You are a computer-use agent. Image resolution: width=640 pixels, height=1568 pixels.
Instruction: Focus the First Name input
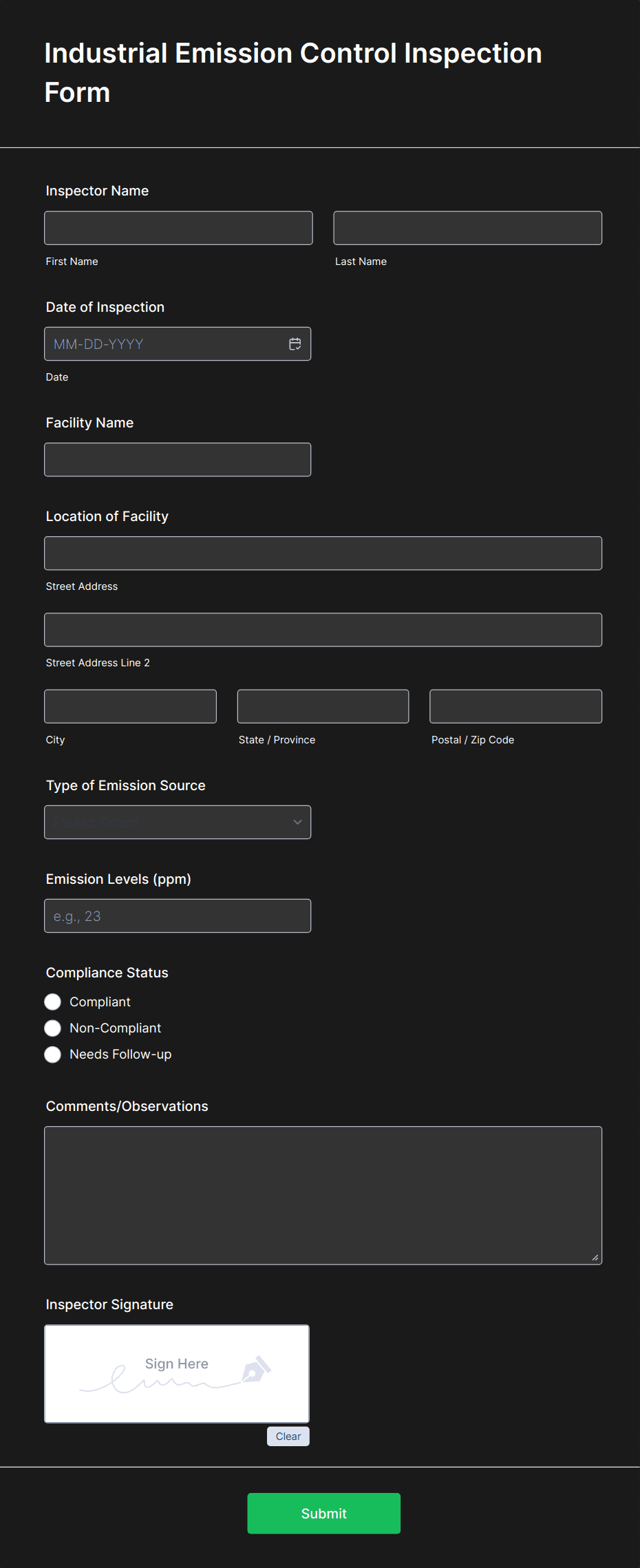178,228
